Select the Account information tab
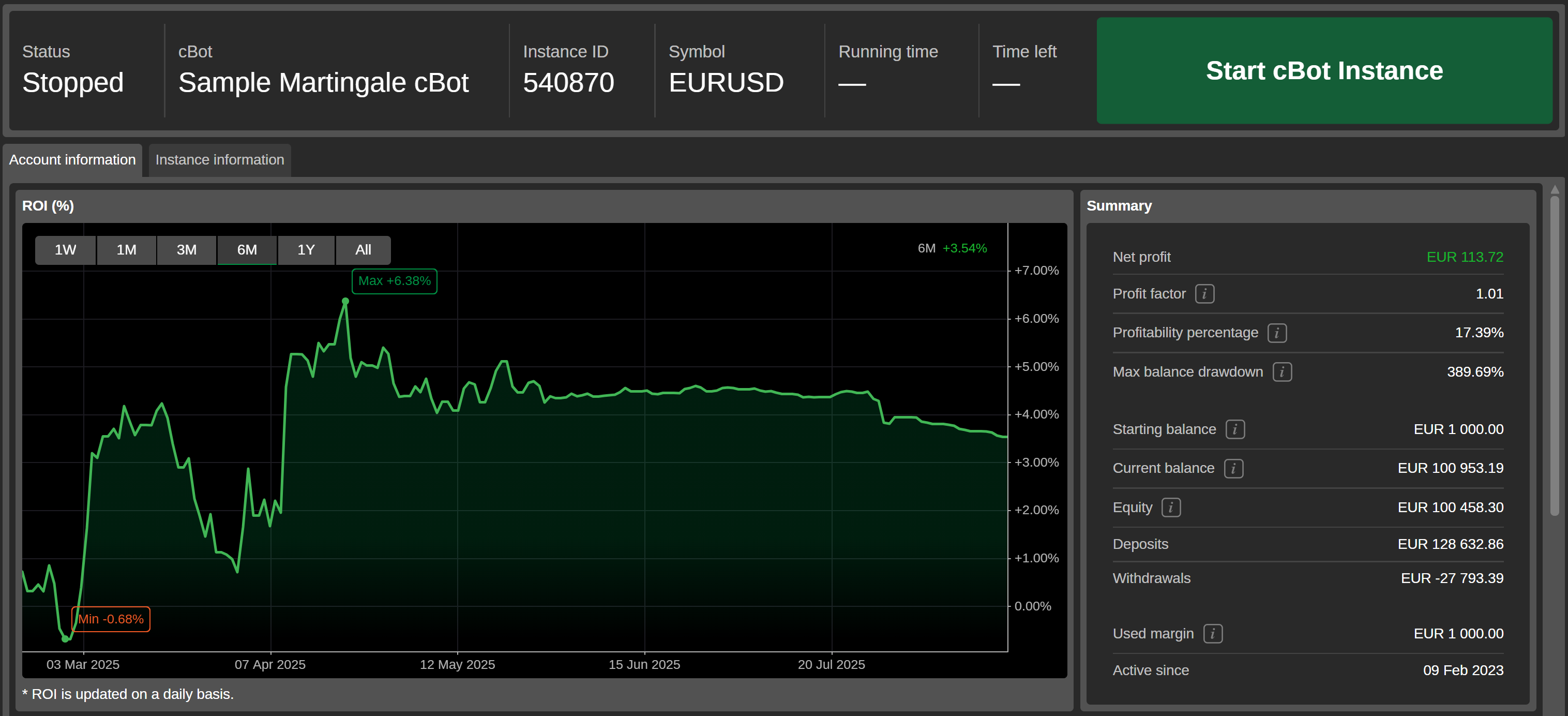1568x716 pixels. pyautogui.click(x=72, y=159)
